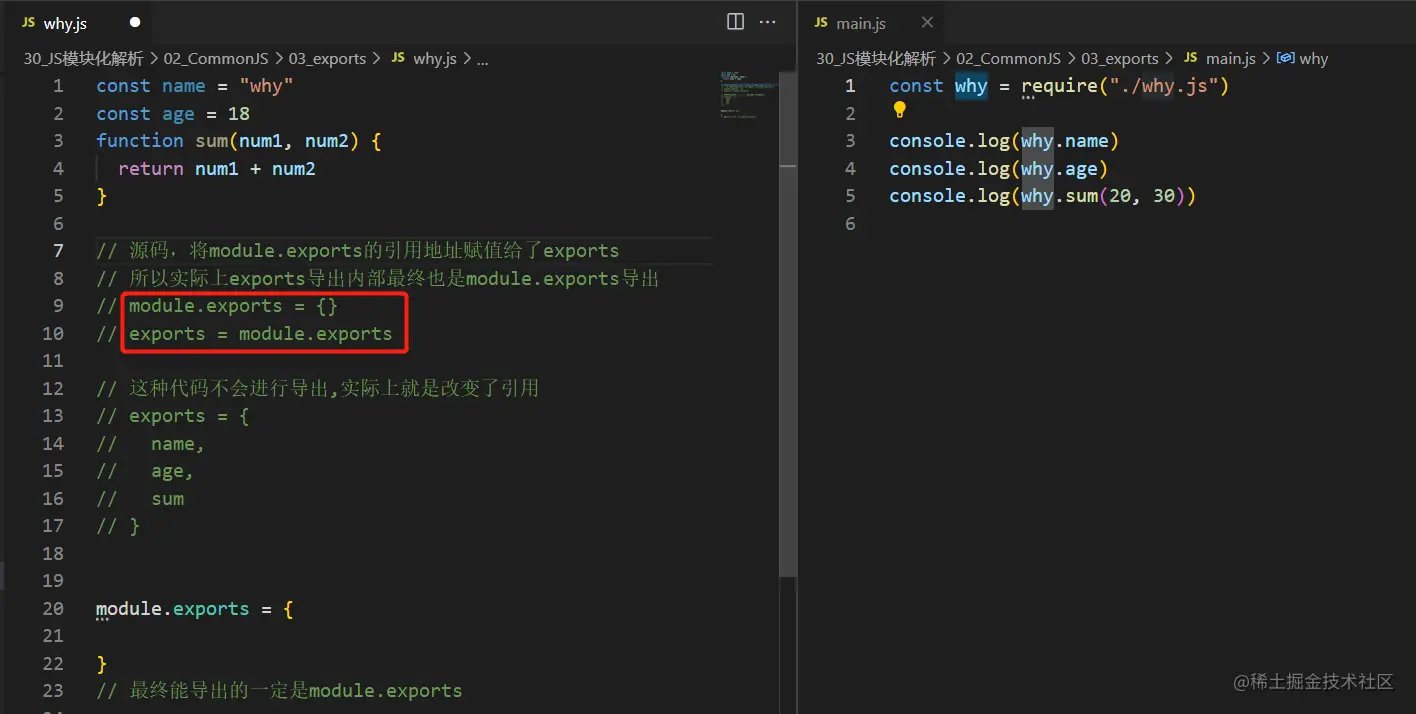Click the closing brace on line 22
Viewport: 1416px width, 714px height.
(101, 664)
